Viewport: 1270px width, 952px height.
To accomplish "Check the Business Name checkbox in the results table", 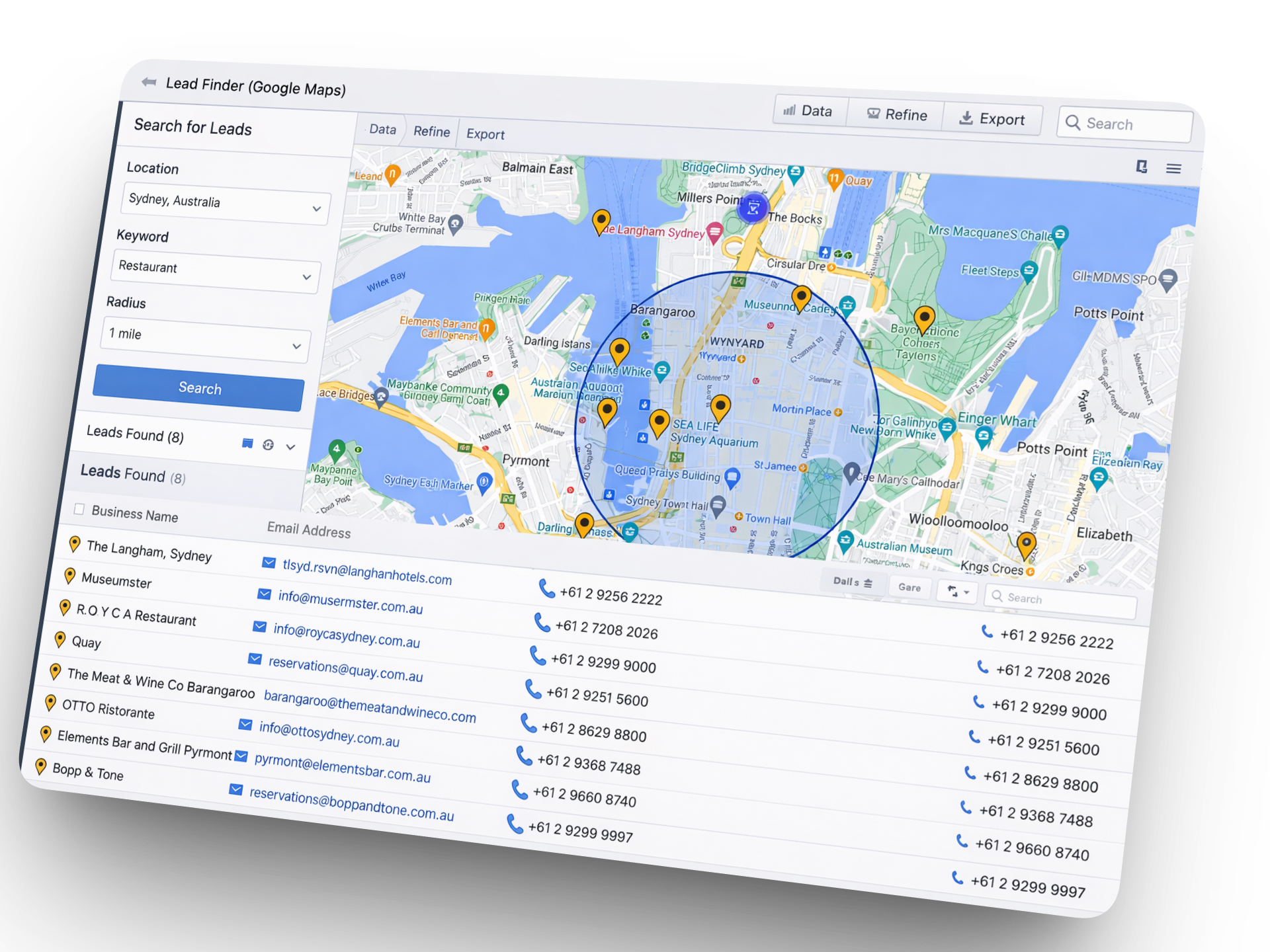I will pos(79,509).
